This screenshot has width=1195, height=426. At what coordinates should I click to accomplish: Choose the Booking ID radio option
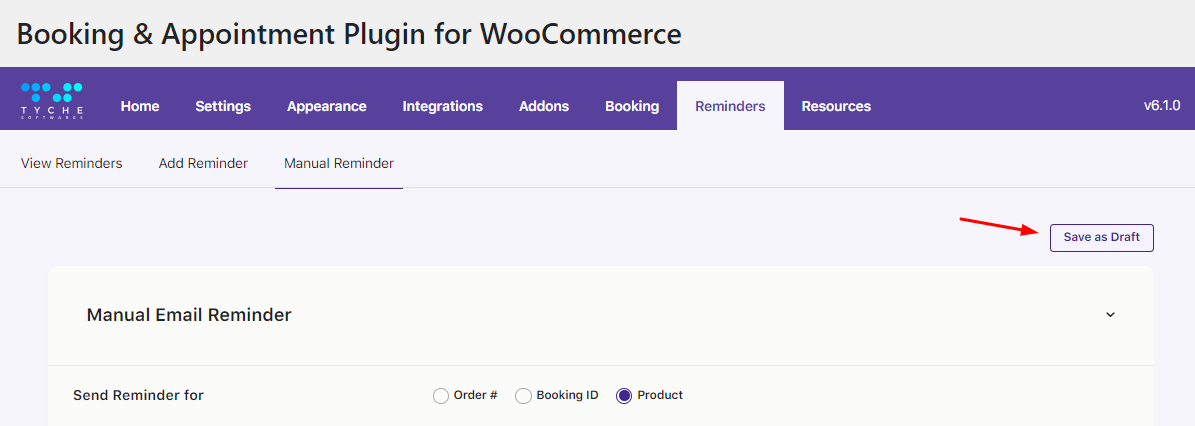click(x=523, y=396)
